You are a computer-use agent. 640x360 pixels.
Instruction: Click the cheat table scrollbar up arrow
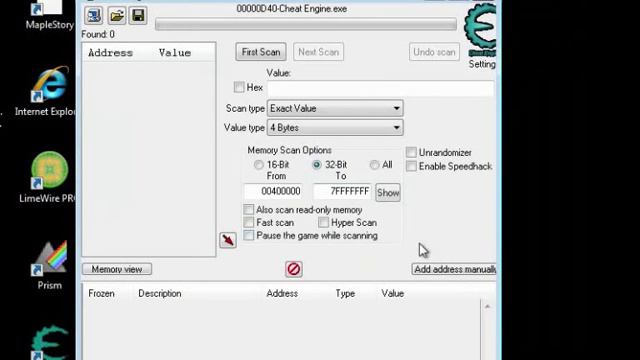(487, 306)
